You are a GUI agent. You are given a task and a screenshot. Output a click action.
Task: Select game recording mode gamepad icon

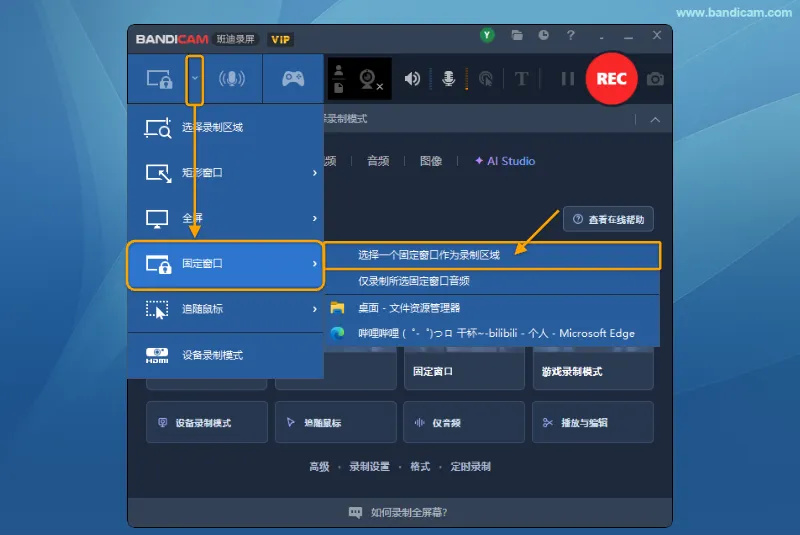[293, 79]
